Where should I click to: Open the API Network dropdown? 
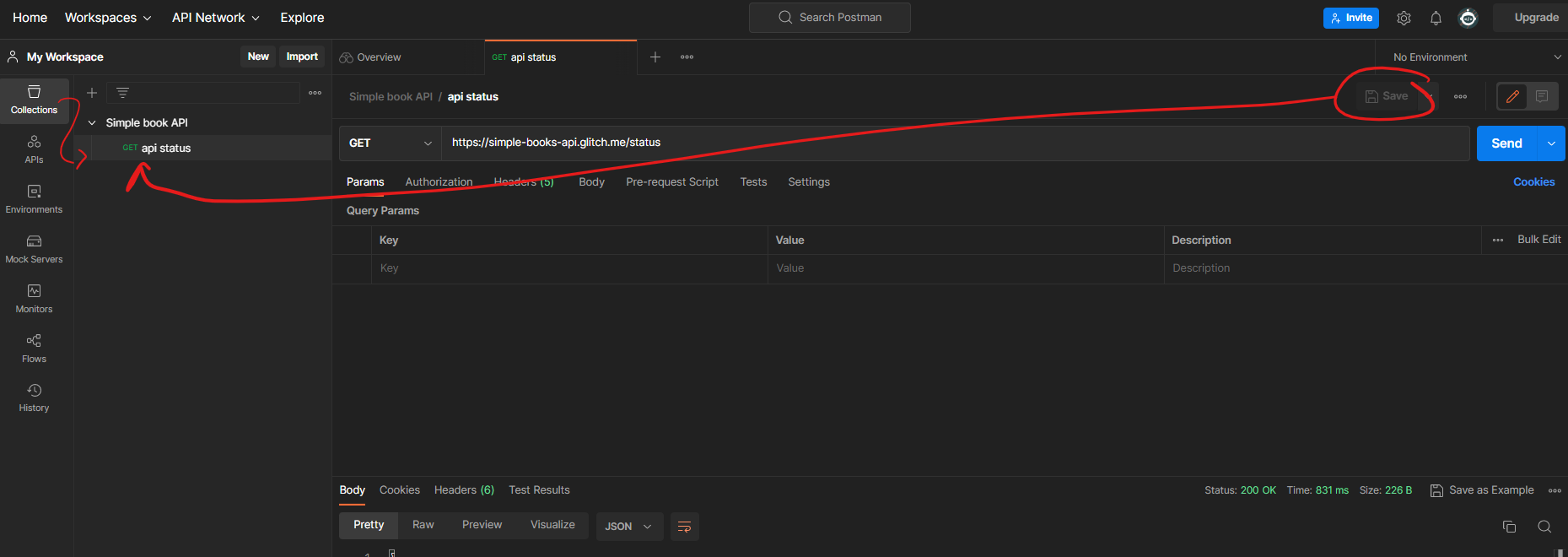click(x=215, y=18)
